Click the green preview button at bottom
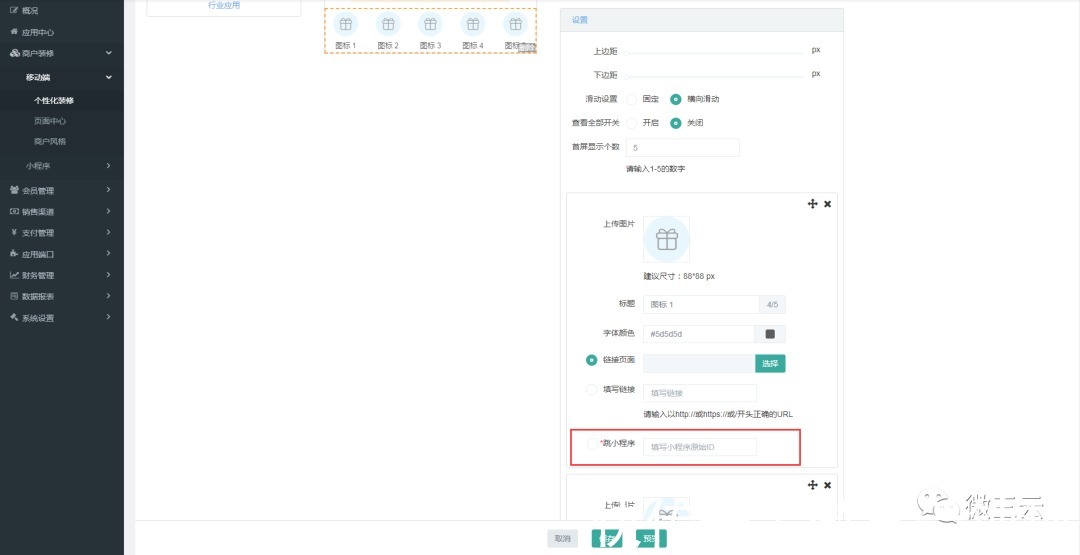1080x555 pixels. [651, 538]
